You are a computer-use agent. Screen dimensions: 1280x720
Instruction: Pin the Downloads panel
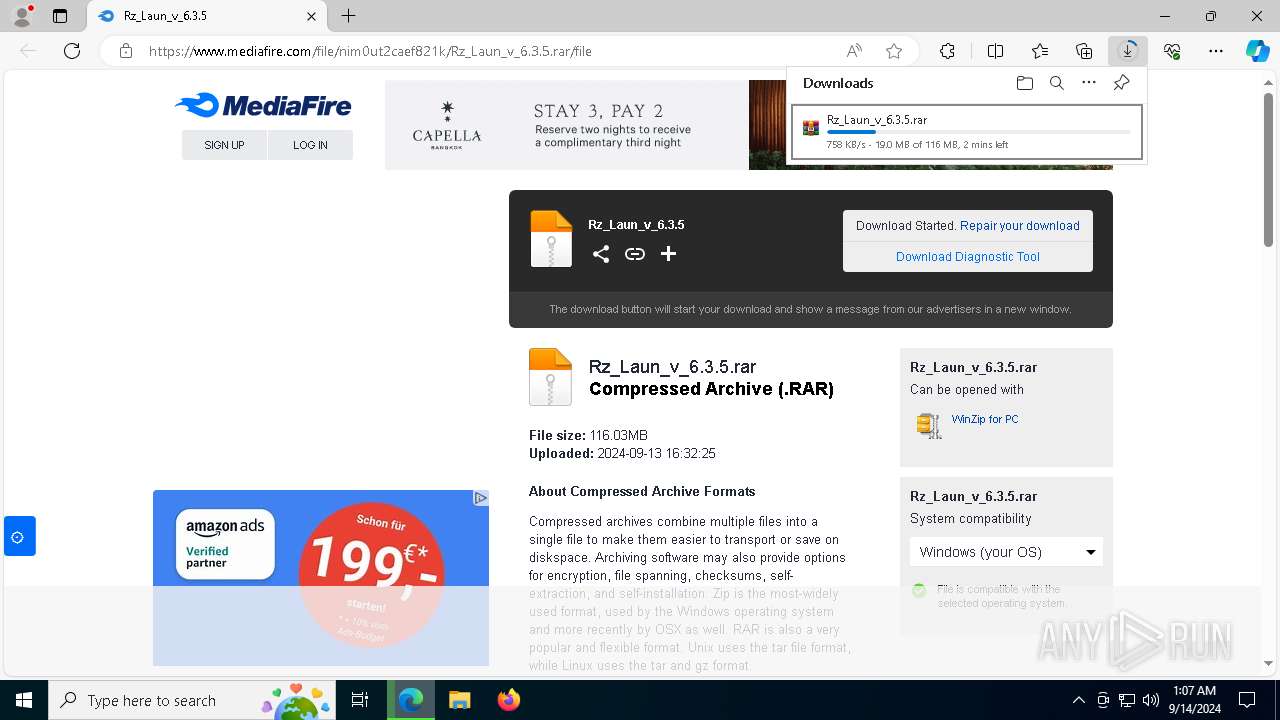(1122, 83)
